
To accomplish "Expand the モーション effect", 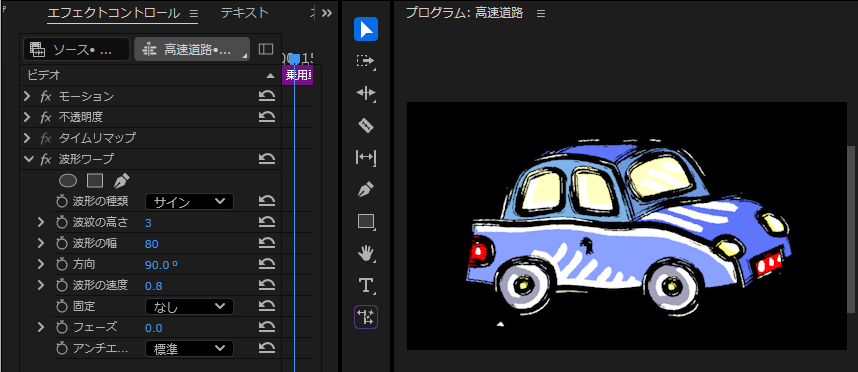I will point(27,97).
